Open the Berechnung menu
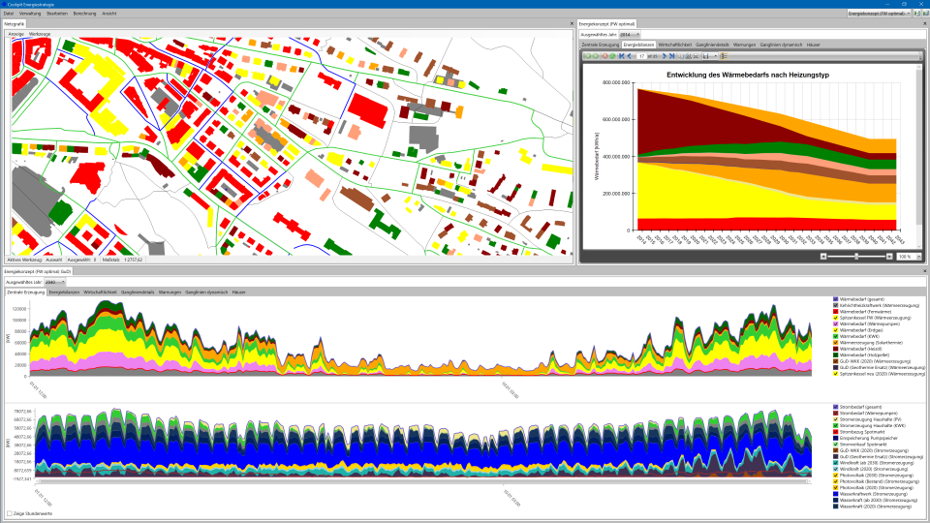The image size is (930, 523). tap(85, 13)
